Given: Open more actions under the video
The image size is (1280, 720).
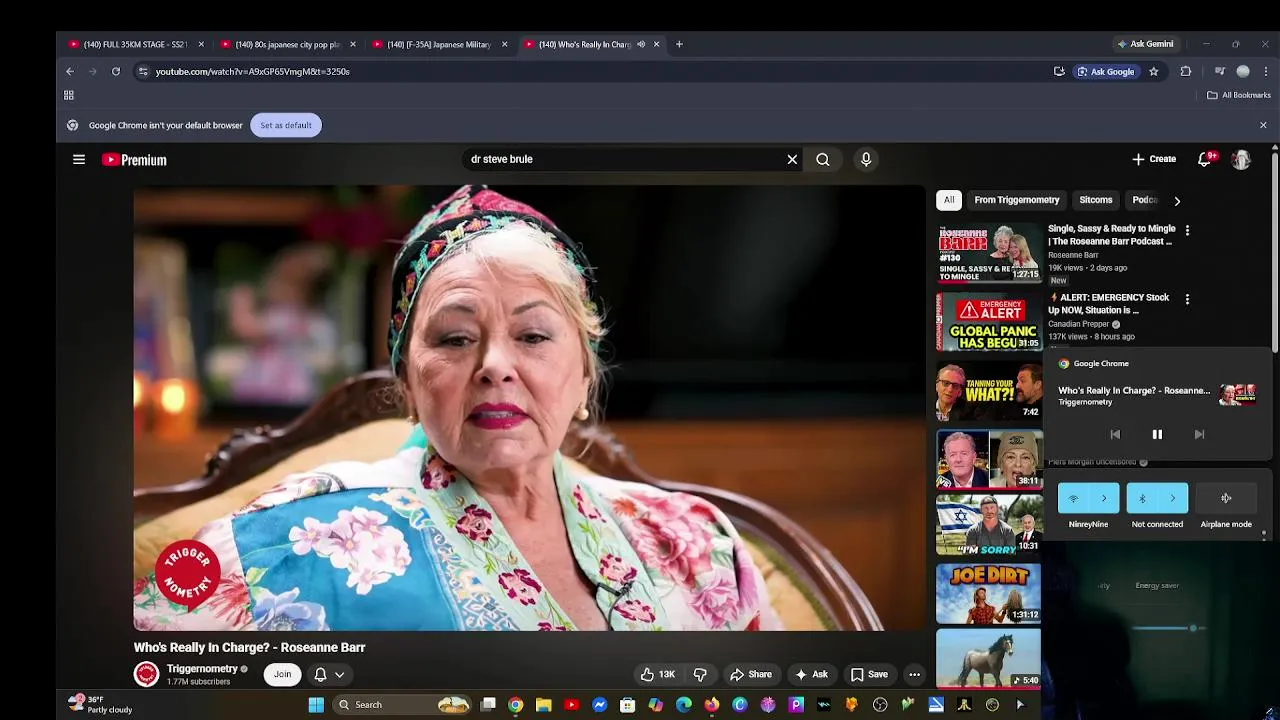Looking at the screenshot, I should coord(914,674).
